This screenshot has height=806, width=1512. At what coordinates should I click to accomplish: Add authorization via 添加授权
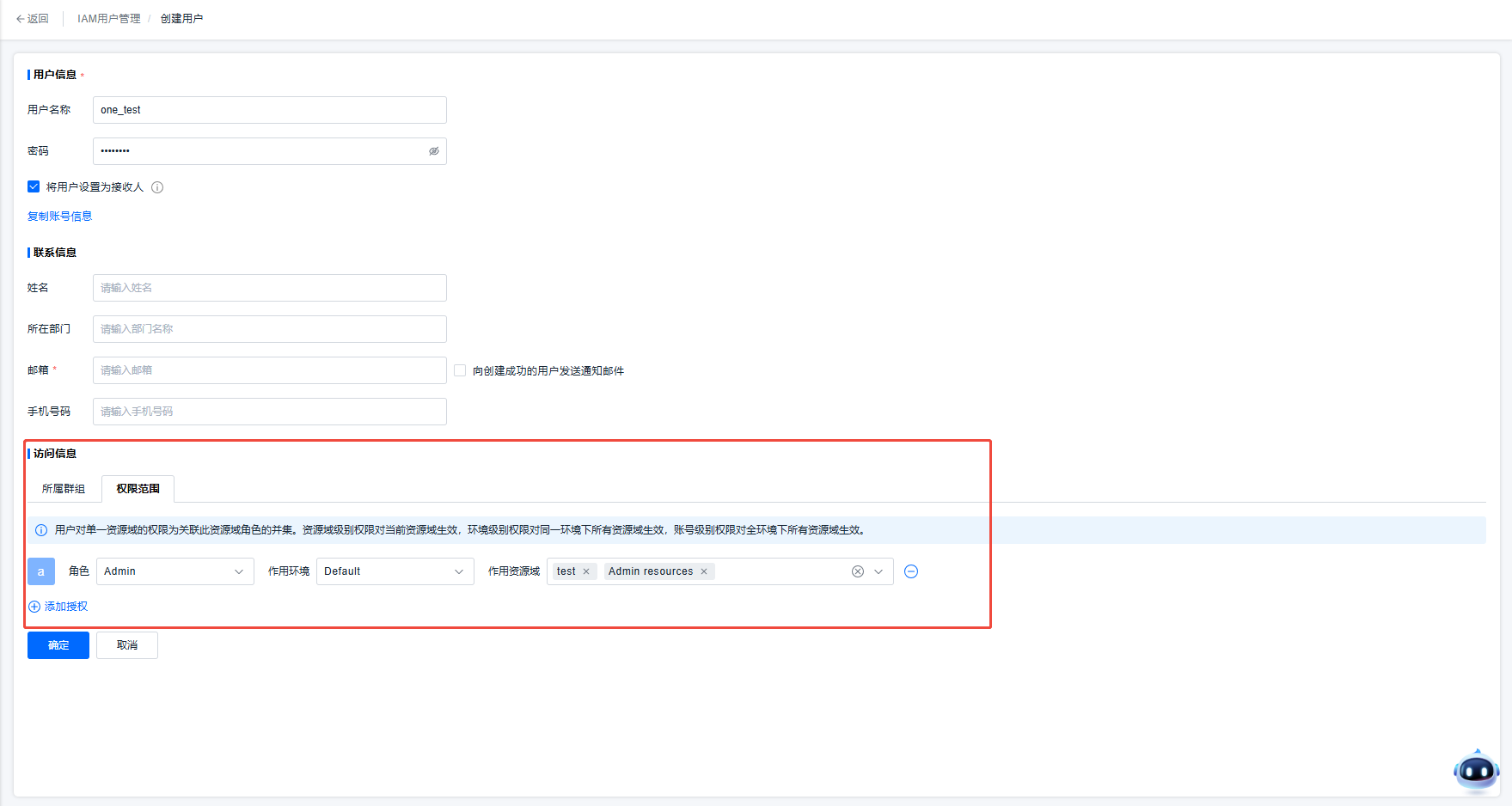click(58, 607)
